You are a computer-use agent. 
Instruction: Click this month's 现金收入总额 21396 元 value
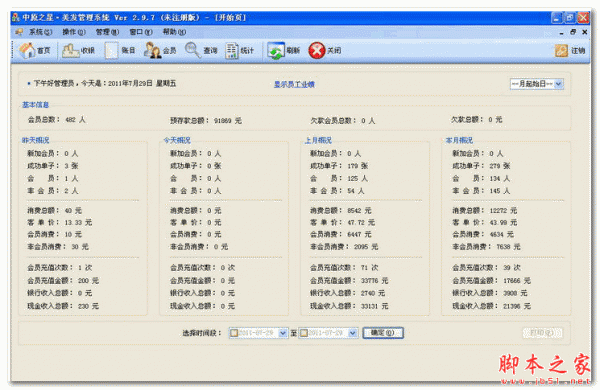491,306
